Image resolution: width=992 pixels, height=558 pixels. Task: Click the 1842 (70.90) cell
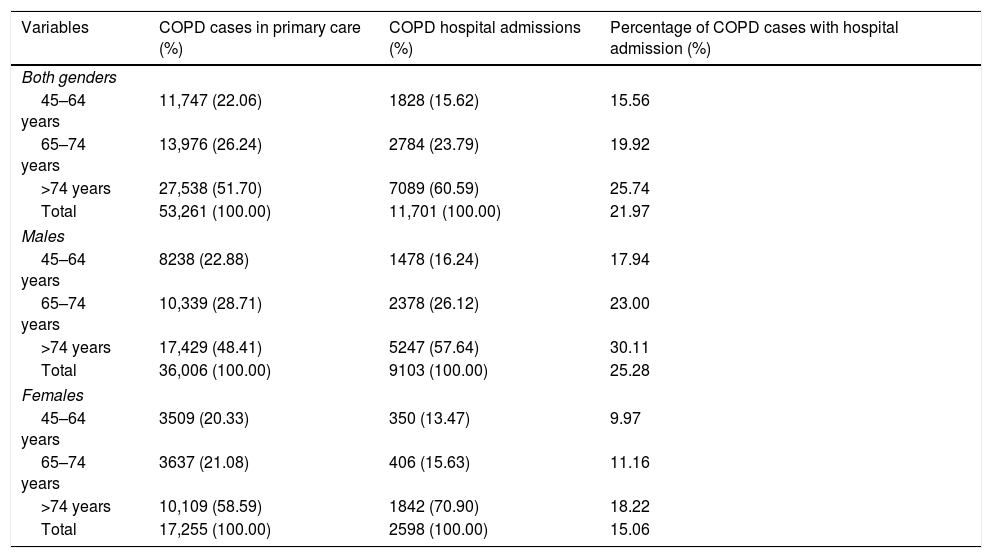click(x=433, y=507)
